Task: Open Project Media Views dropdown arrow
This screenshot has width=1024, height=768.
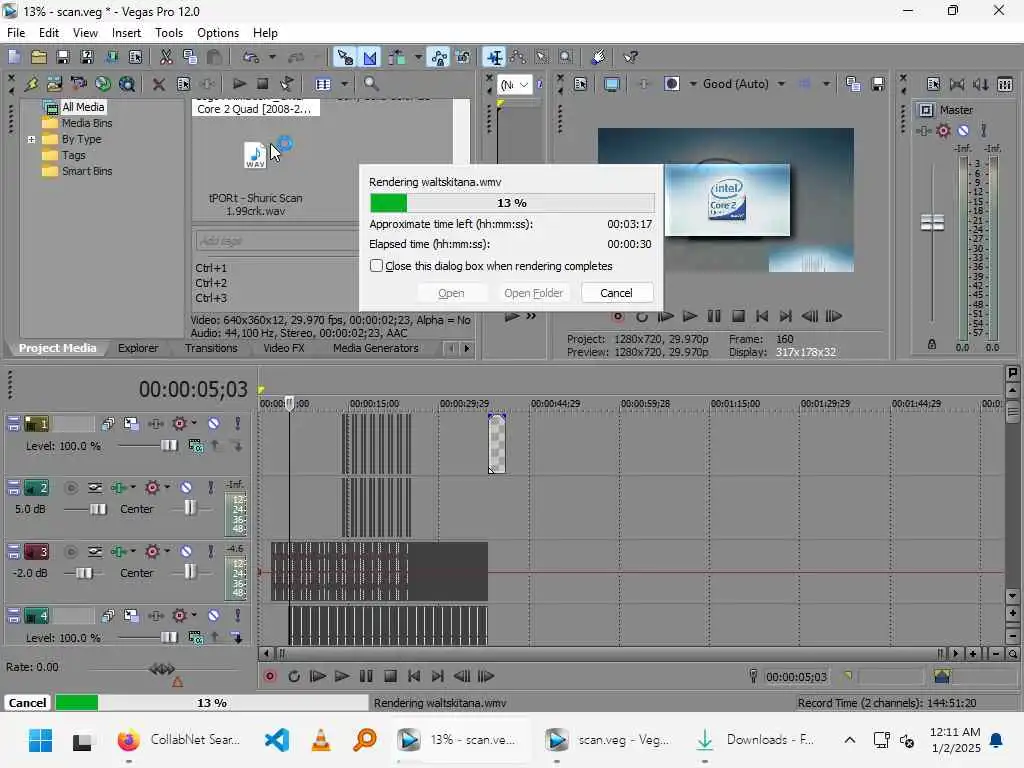Action: pyautogui.click(x=344, y=84)
